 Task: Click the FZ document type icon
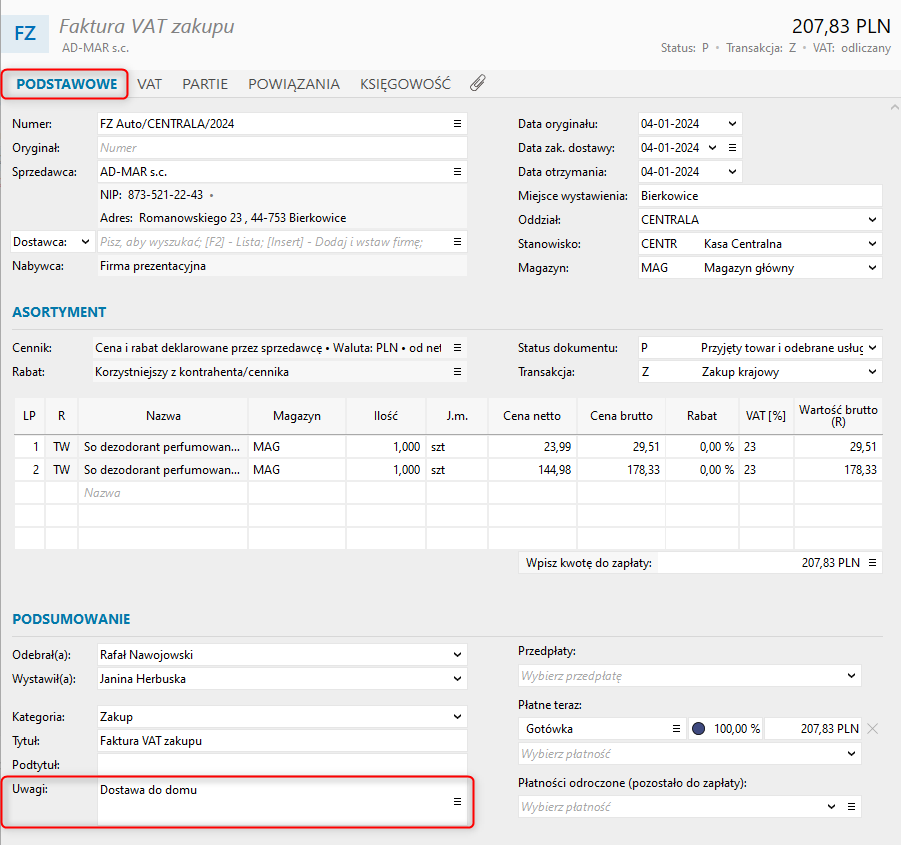pos(25,33)
